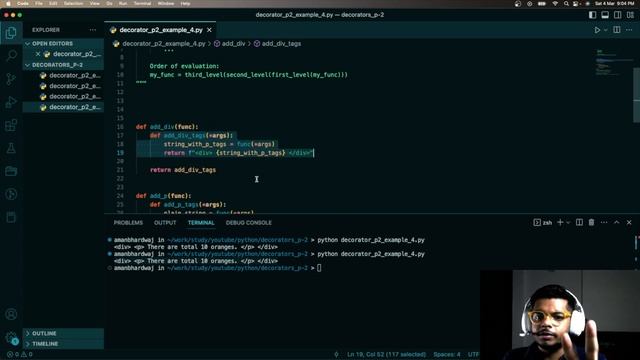Open add_div breadcrumb symbol picker
Screen dimensions: 640x360
click(229, 44)
